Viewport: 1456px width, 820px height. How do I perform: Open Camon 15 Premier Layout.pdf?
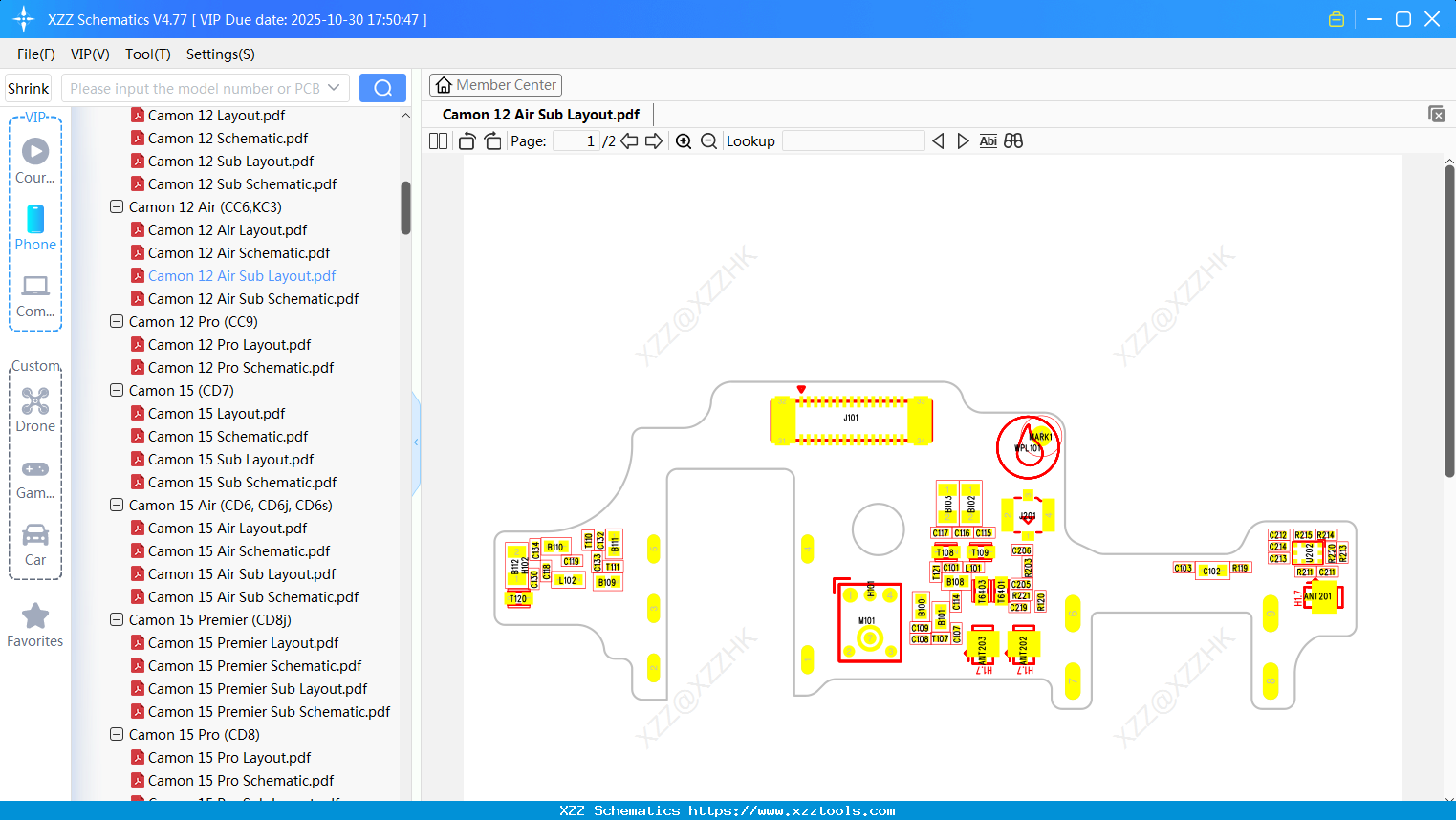coord(243,642)
